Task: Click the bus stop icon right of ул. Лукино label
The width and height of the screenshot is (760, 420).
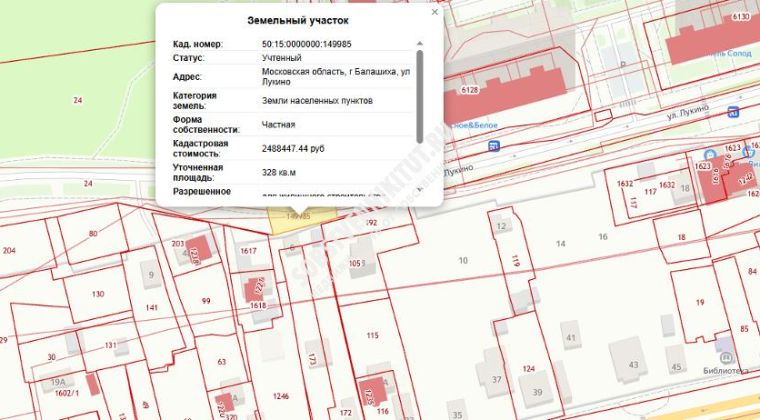Action: tap(733, 112)
